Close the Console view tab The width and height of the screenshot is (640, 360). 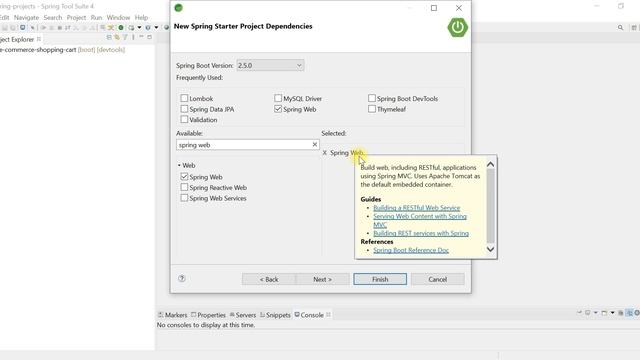[328, 315]
